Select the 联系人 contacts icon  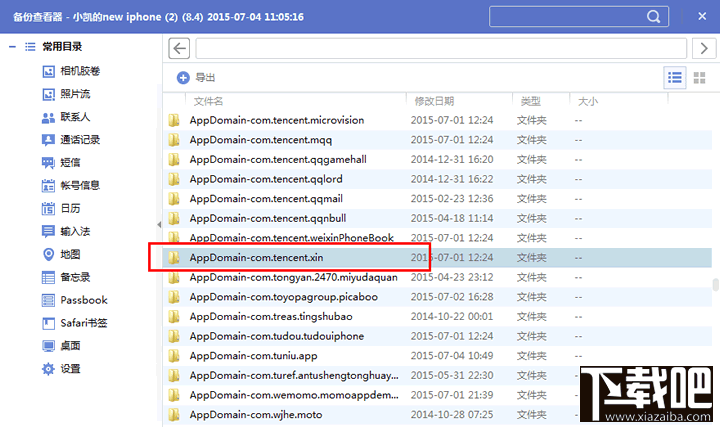coord(48,118)
